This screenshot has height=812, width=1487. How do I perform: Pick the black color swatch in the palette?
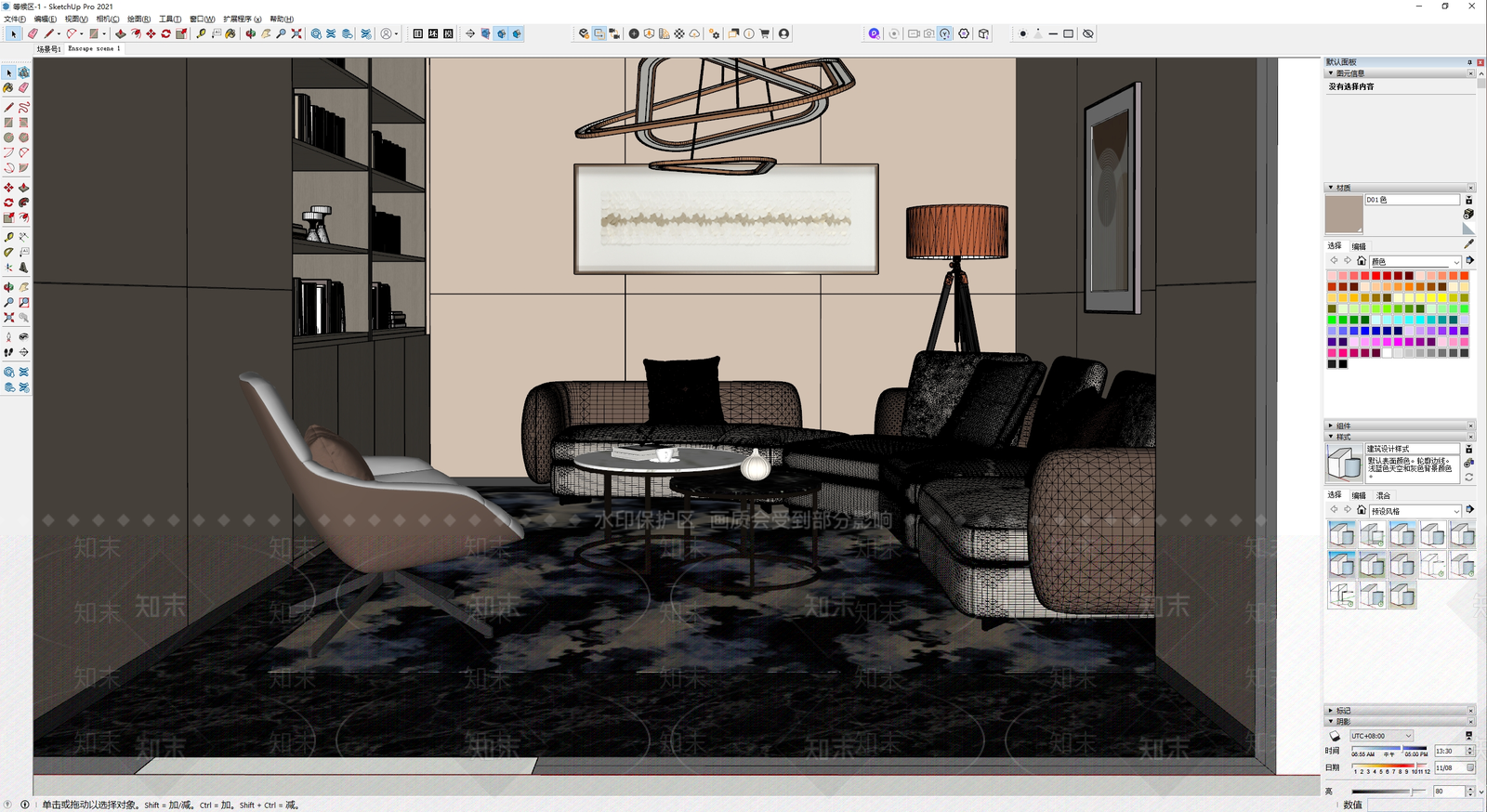pos(1343,363)
